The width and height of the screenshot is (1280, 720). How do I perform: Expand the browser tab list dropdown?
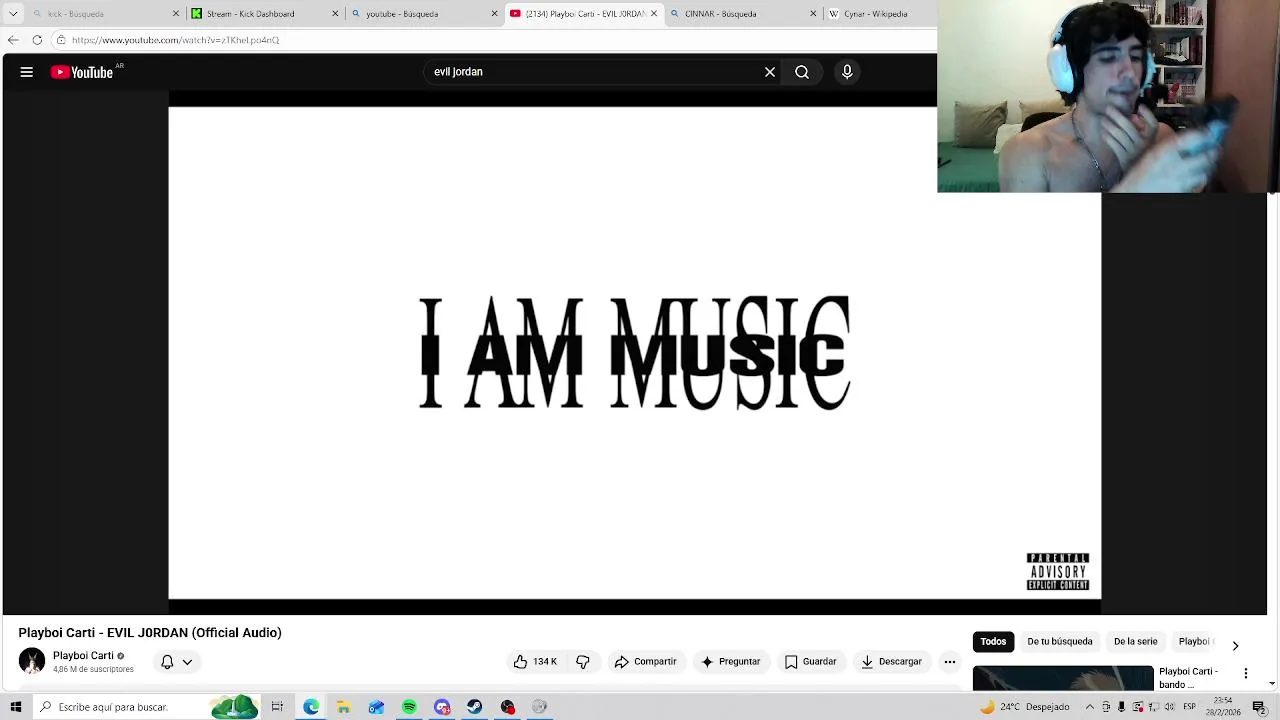point(13,14)
